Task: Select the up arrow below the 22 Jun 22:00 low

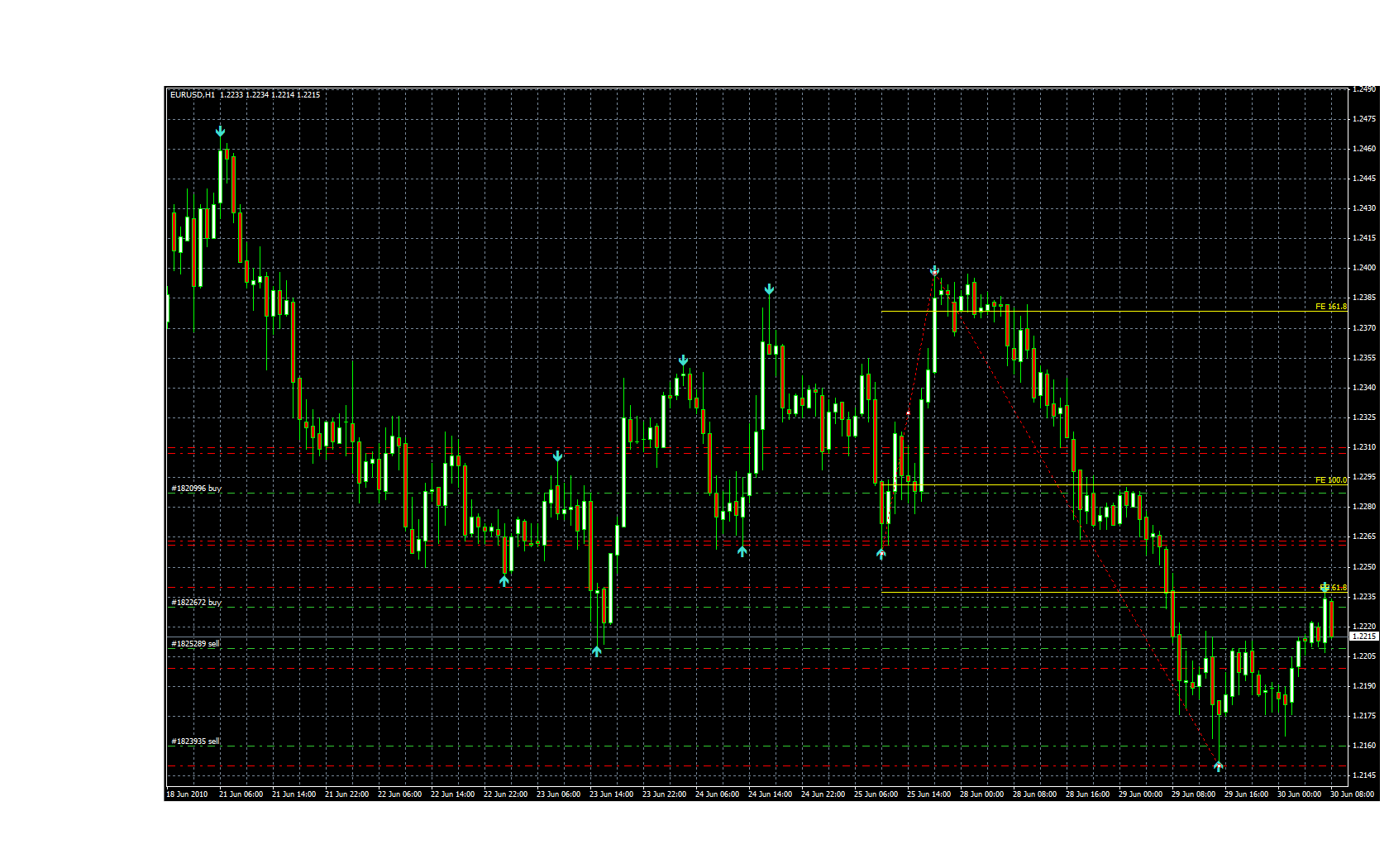Action: pos(504,581)
